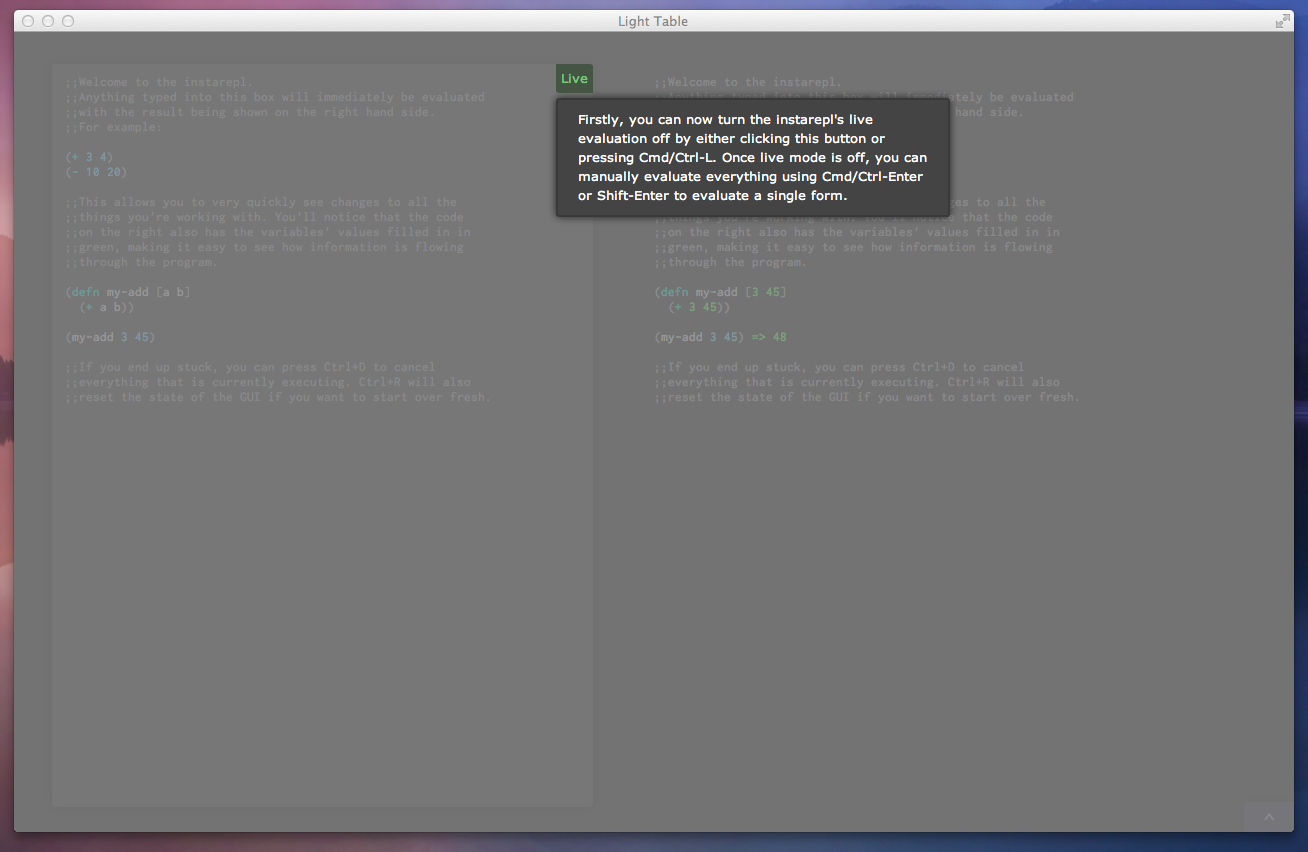
Task: Click the ;;For example: comment in editor
Action: (x=113, y=127)
